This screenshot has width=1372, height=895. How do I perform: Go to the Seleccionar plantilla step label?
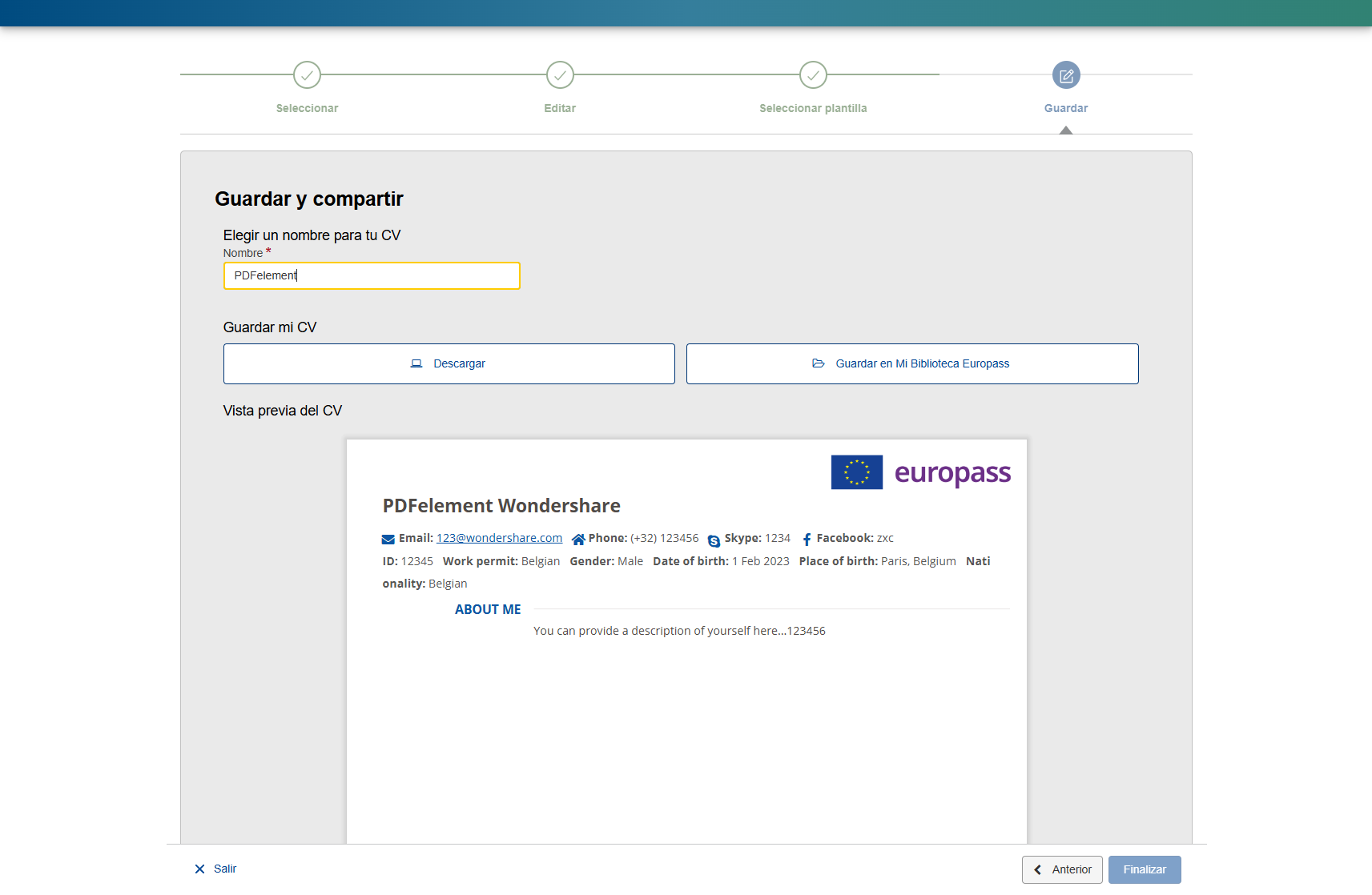(x=813, y=108)
